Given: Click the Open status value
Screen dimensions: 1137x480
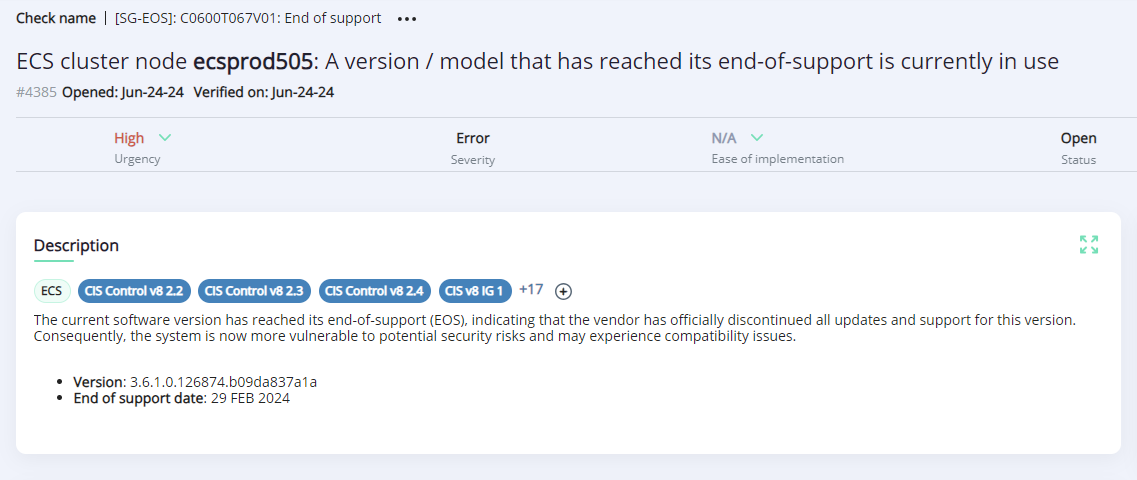Looking at the screenshot, I should tap(1078, 138).
